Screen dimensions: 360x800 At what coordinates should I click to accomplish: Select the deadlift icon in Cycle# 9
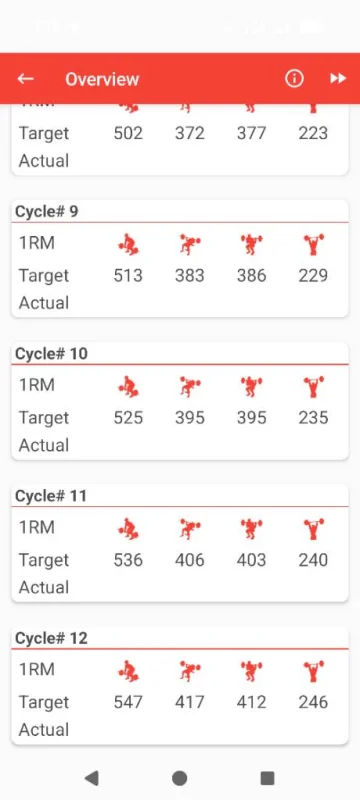tap(128, 244)
